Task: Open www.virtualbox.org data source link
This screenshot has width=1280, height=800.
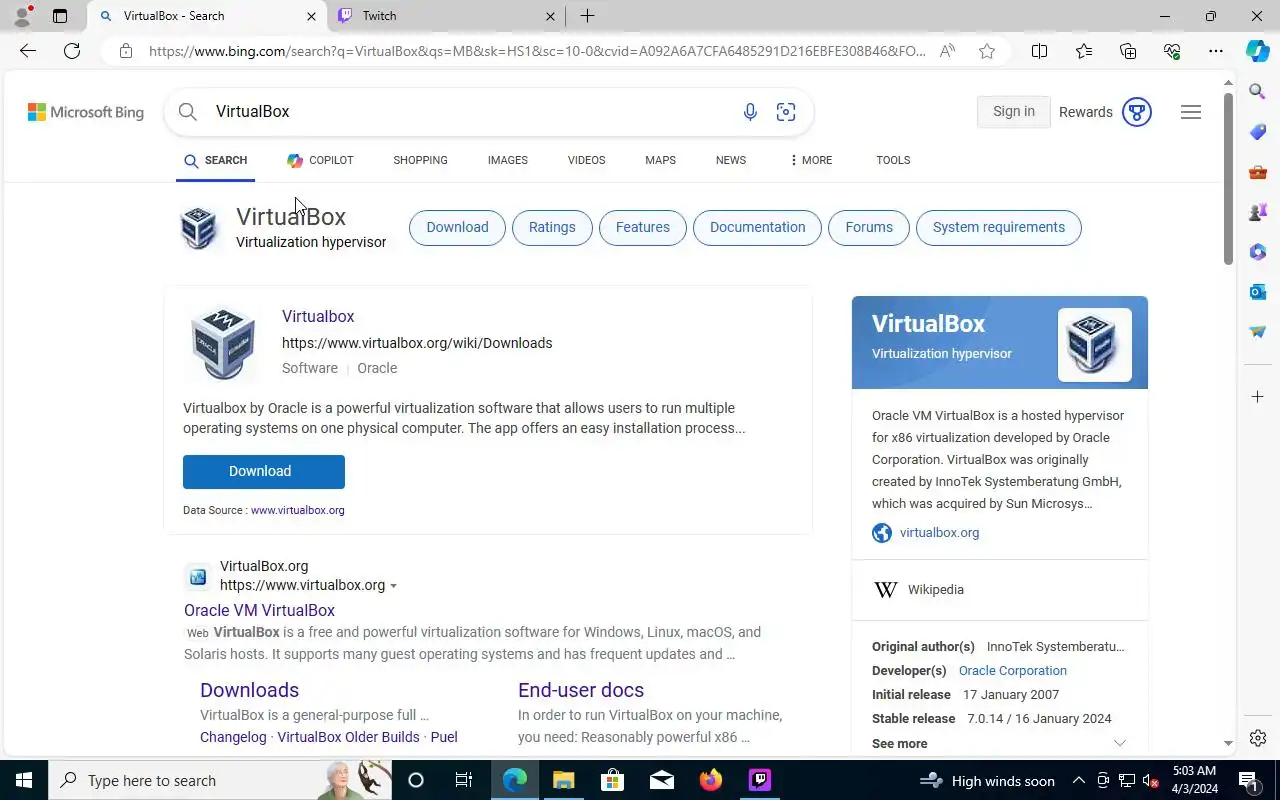Action: tap(298, 510)
